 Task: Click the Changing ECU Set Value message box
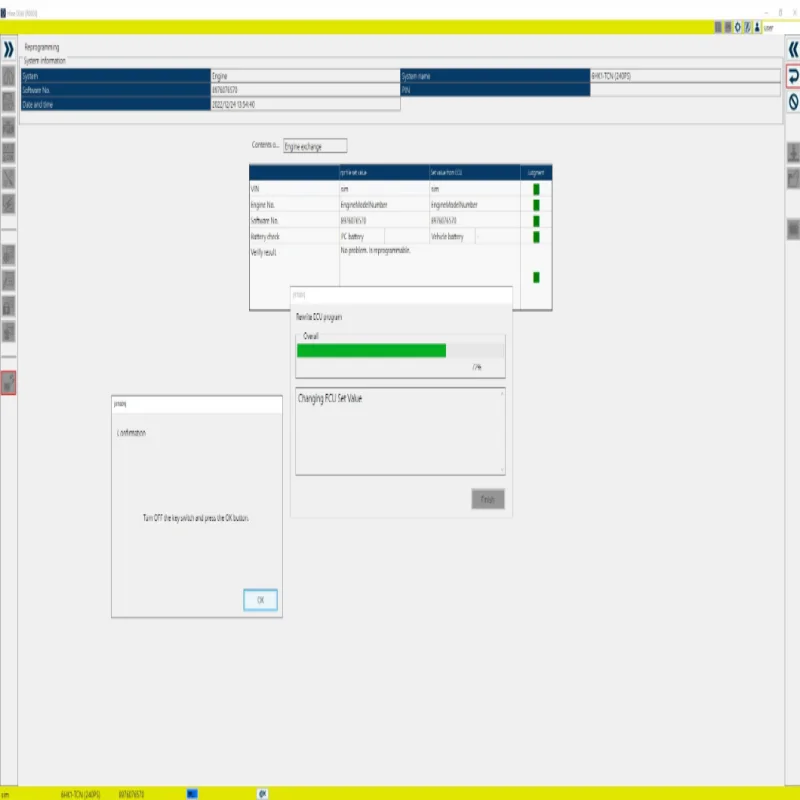tap(400, 432)
